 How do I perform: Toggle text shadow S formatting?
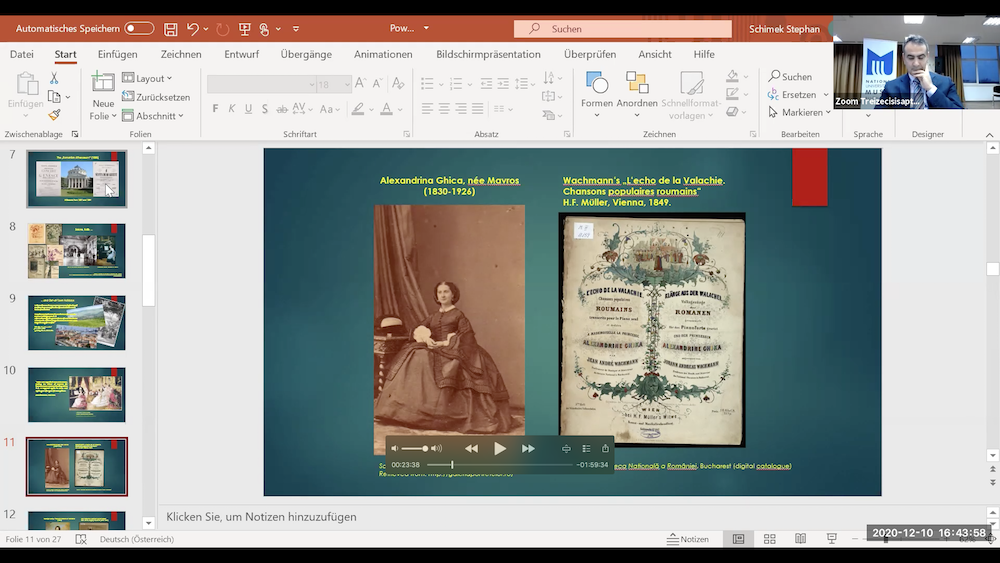[265, 108]
